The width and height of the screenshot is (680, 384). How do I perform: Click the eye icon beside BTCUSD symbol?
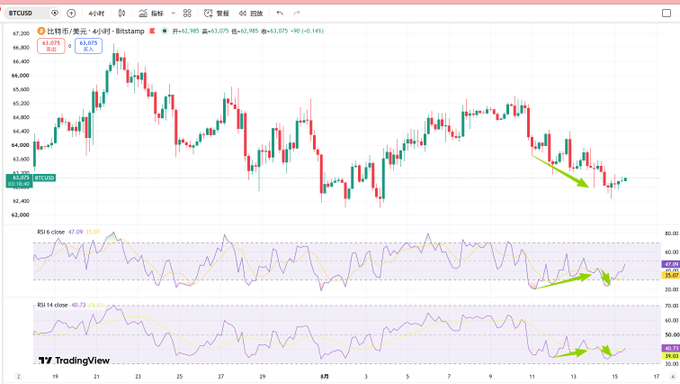pos(55,13)
